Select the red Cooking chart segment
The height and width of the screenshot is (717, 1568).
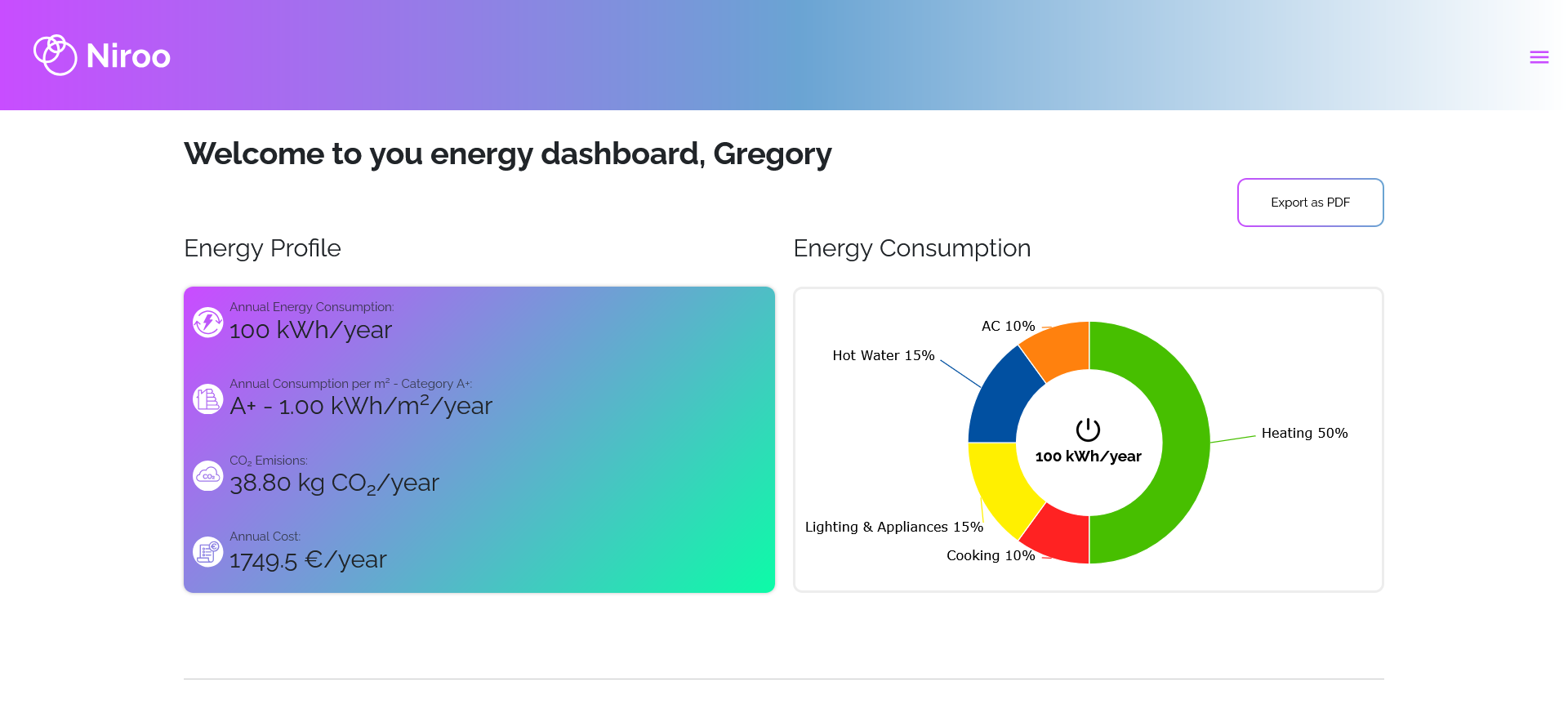click(x=1058, y=536)
